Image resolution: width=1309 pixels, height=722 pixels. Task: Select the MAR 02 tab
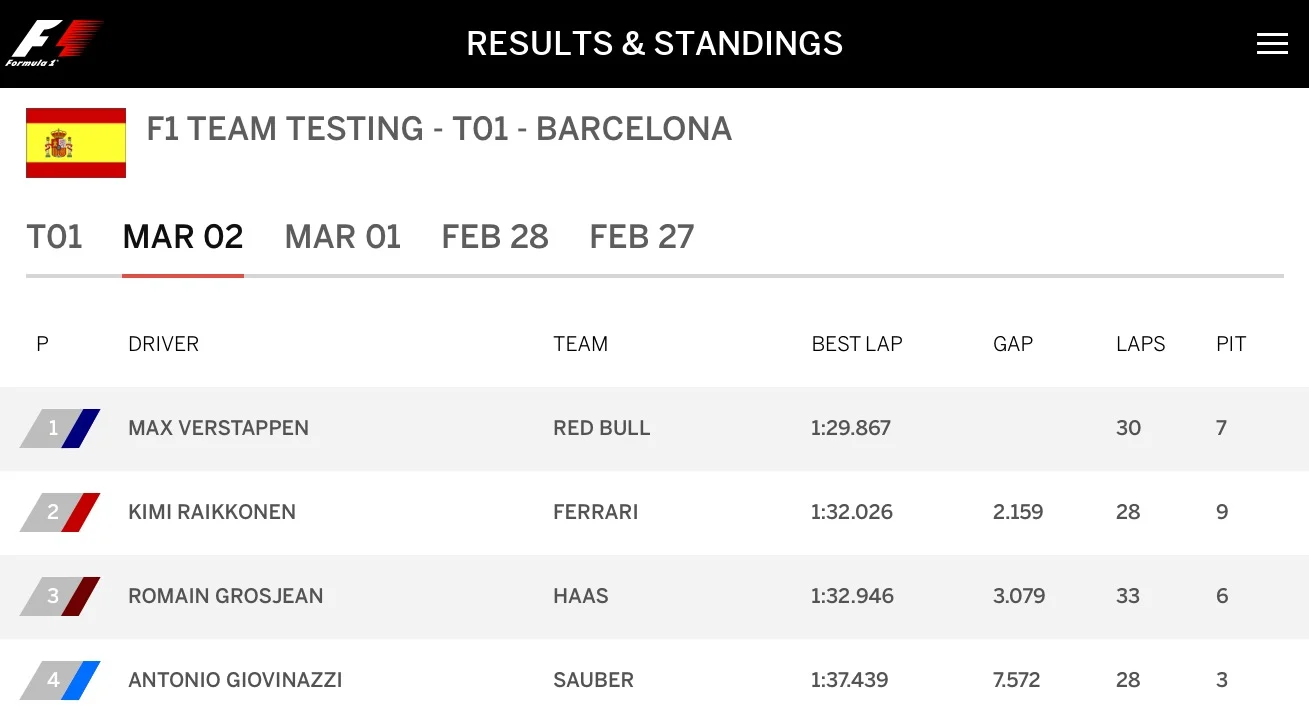click(183, 237)
